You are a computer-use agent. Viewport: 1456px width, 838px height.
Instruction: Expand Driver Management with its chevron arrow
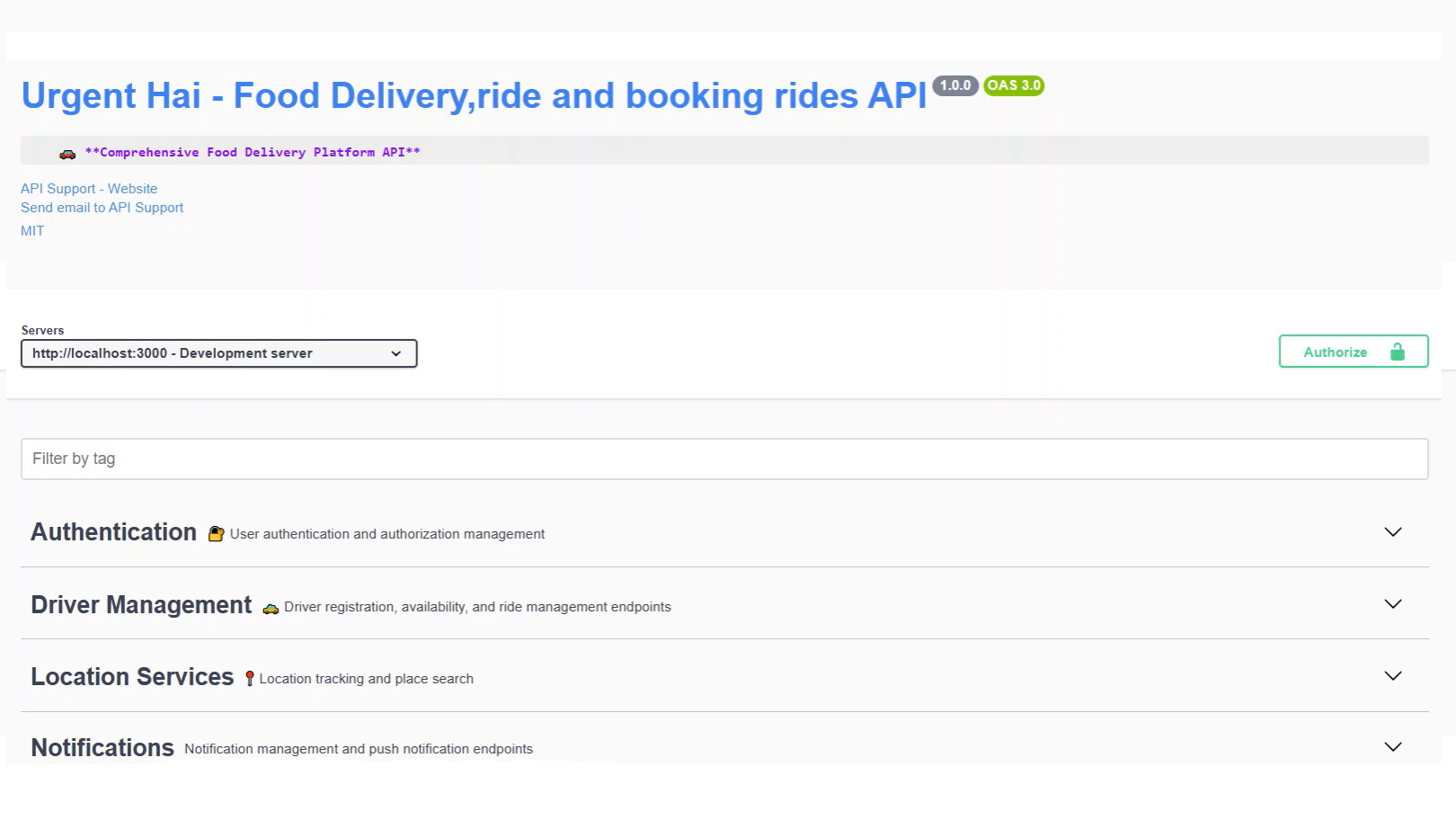click(x=1392, y=604)
